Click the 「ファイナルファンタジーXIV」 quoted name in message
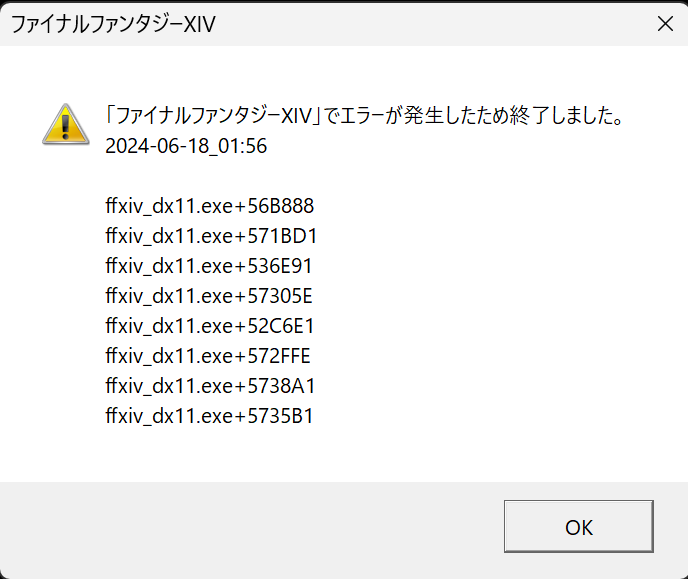The image size is (688, 579). [213, 116]
